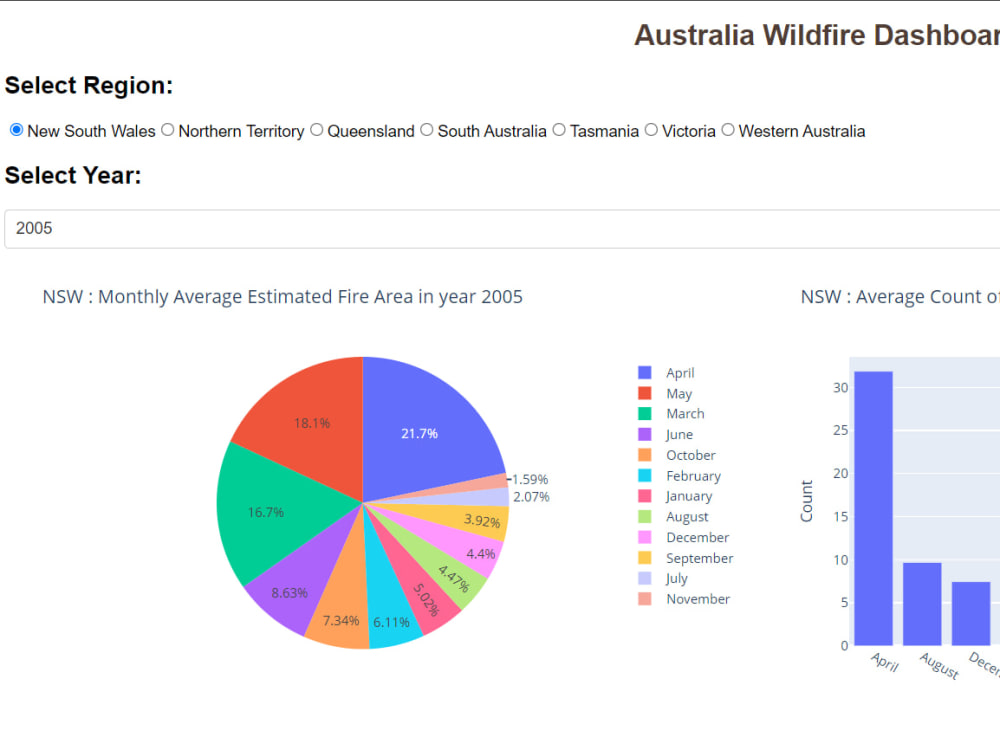Click the 'NSW : Average Count' bar chart title
The width and height of the screenshot is (1000, 750).
tap(900, 297)
